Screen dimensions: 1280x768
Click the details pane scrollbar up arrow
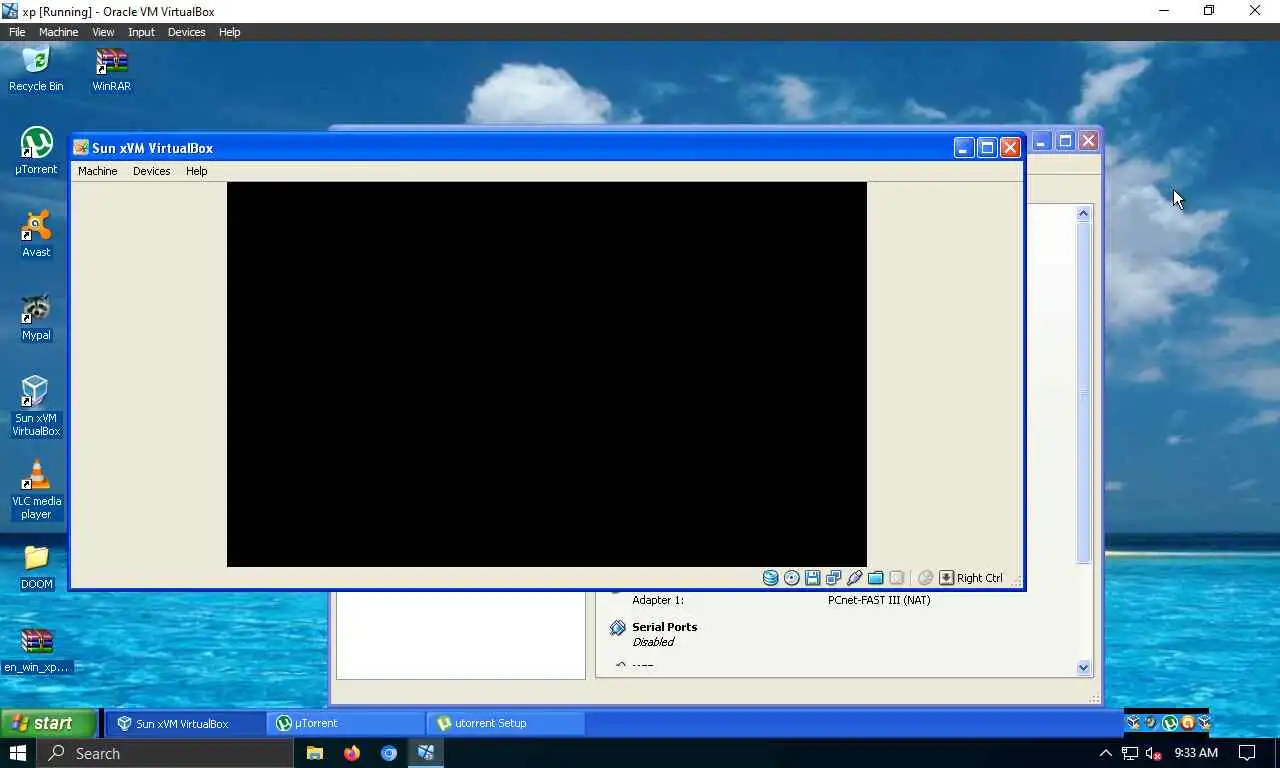[1083, 213]
